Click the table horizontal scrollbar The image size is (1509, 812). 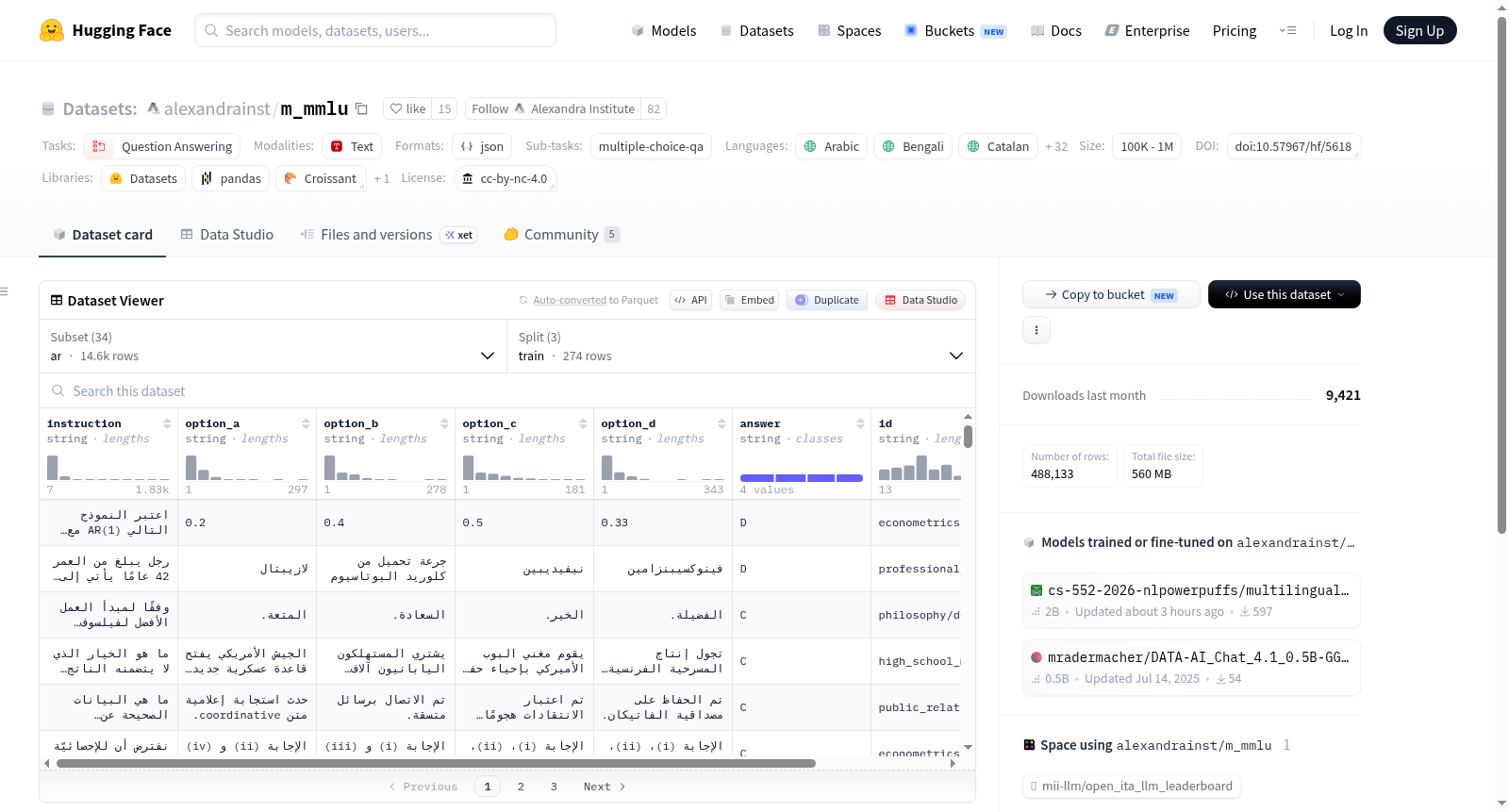pyautogui.click(x=436, y=763)
